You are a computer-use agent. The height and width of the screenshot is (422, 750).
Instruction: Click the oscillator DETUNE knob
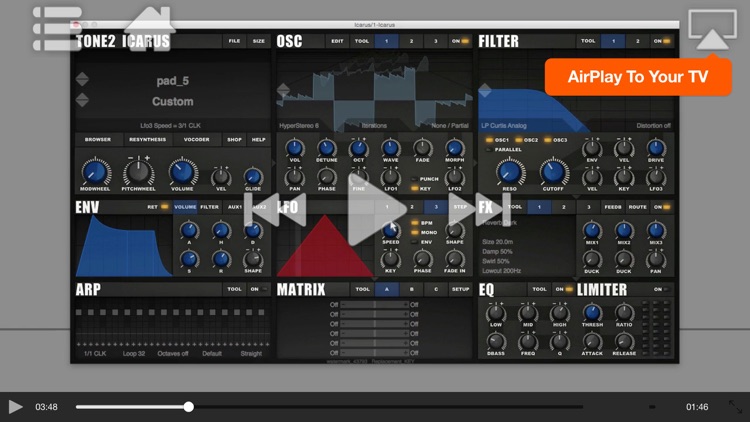(x=327, y=148)
